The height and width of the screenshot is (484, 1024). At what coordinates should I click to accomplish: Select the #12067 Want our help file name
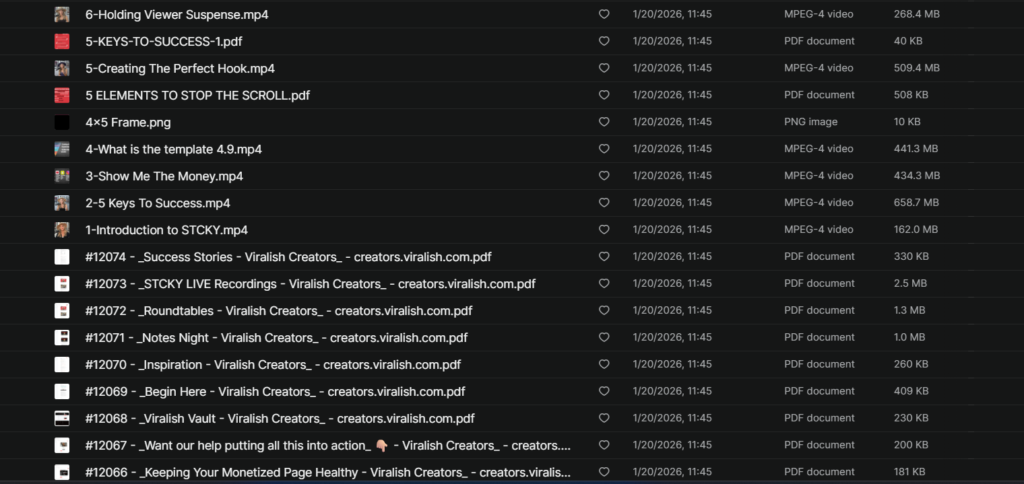[x=328, y=445]
